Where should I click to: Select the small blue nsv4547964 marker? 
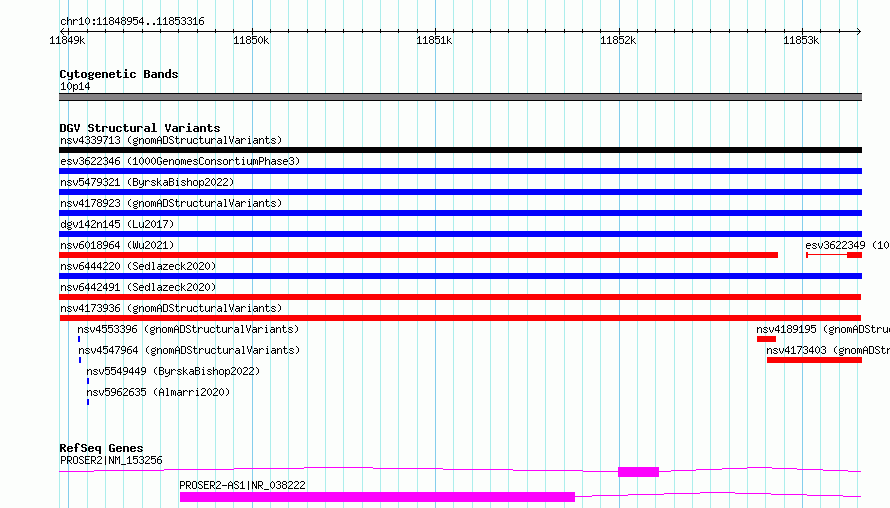click(80, 360)
